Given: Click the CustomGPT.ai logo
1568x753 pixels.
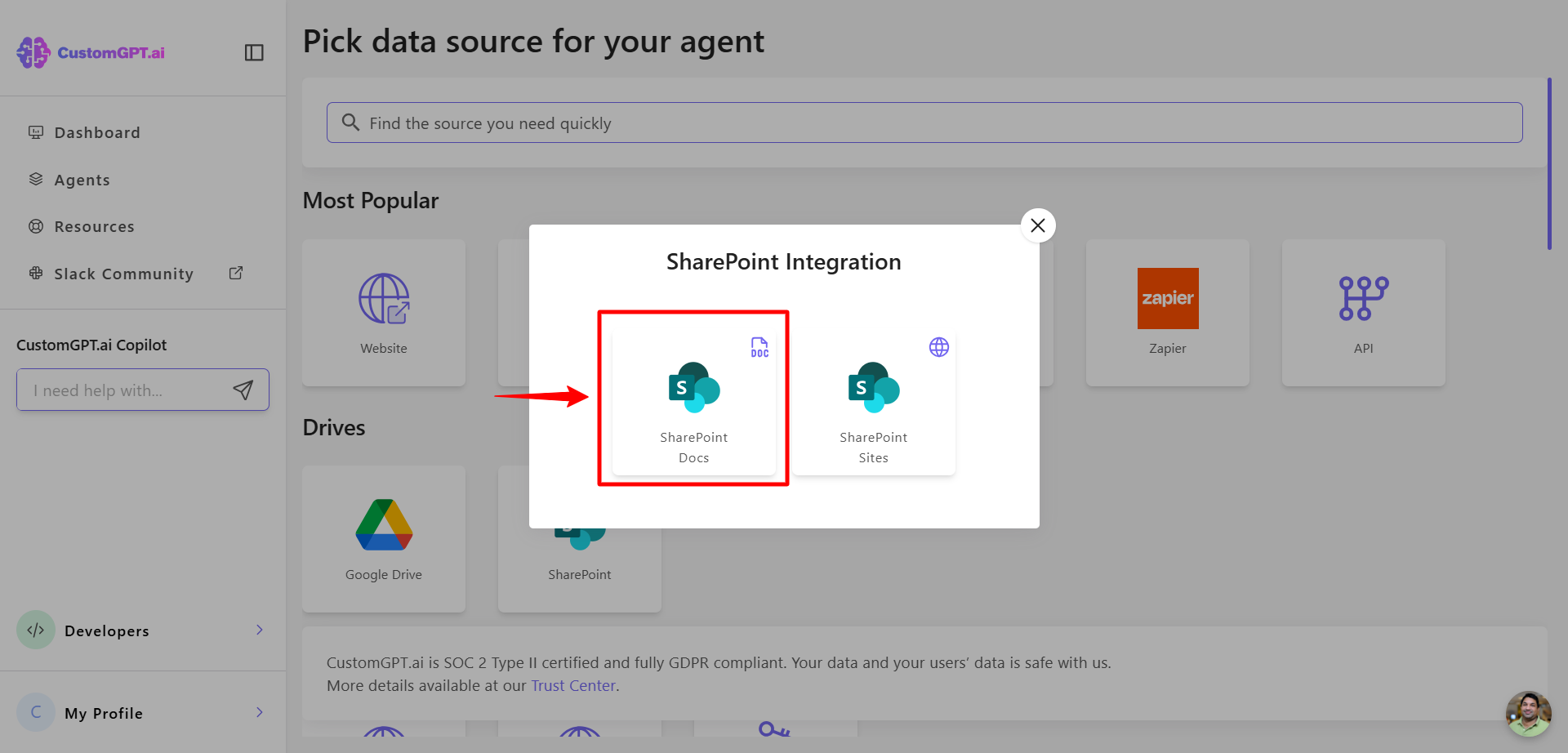Looking at the screenshot, I should [x=91, y=52].
